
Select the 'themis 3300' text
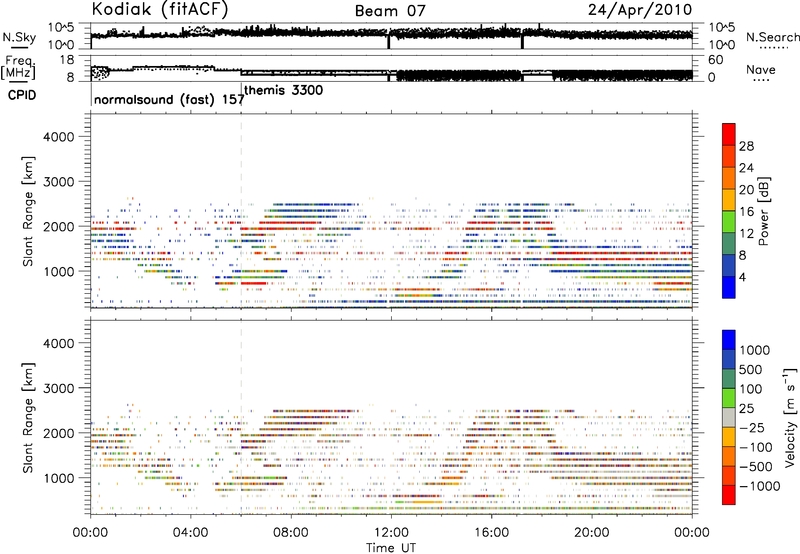click(284, 90)
